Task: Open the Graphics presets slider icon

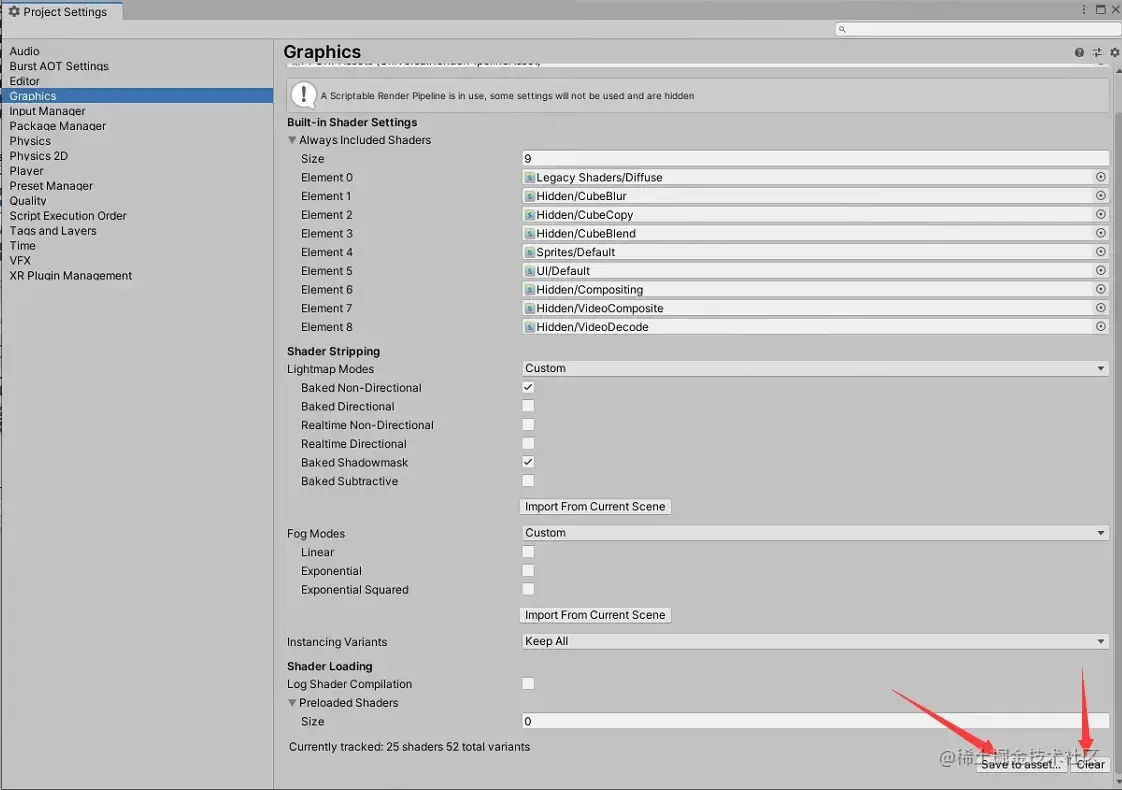Action: [1097, 52]
